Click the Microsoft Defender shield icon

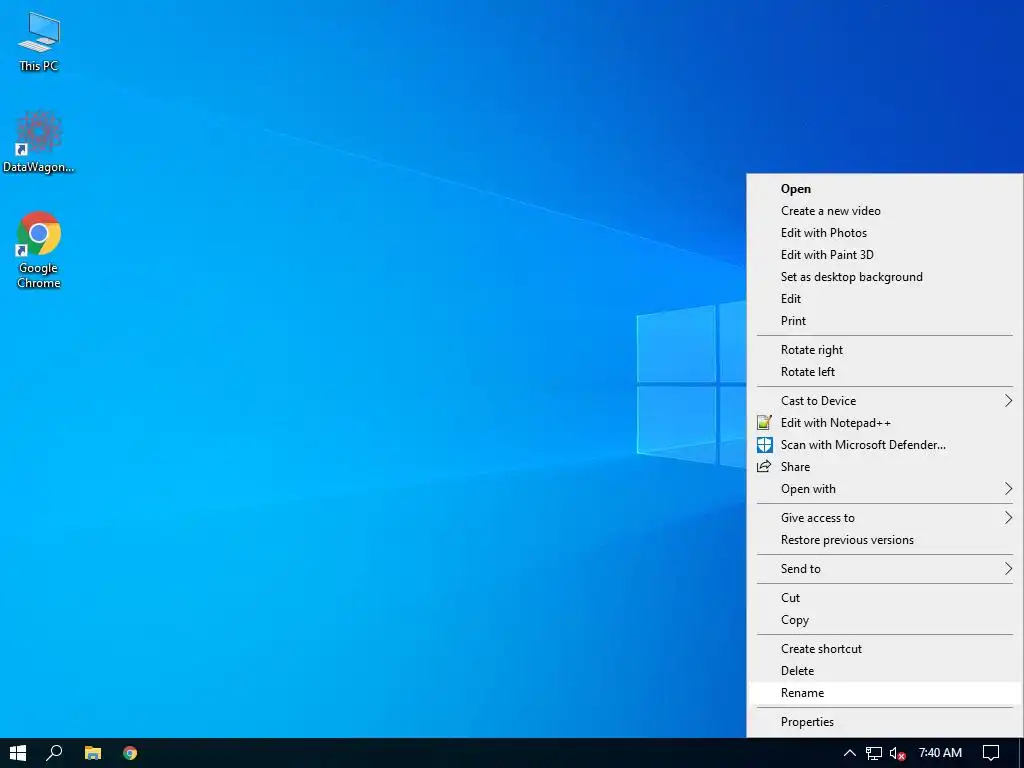(x=764, y=445)
